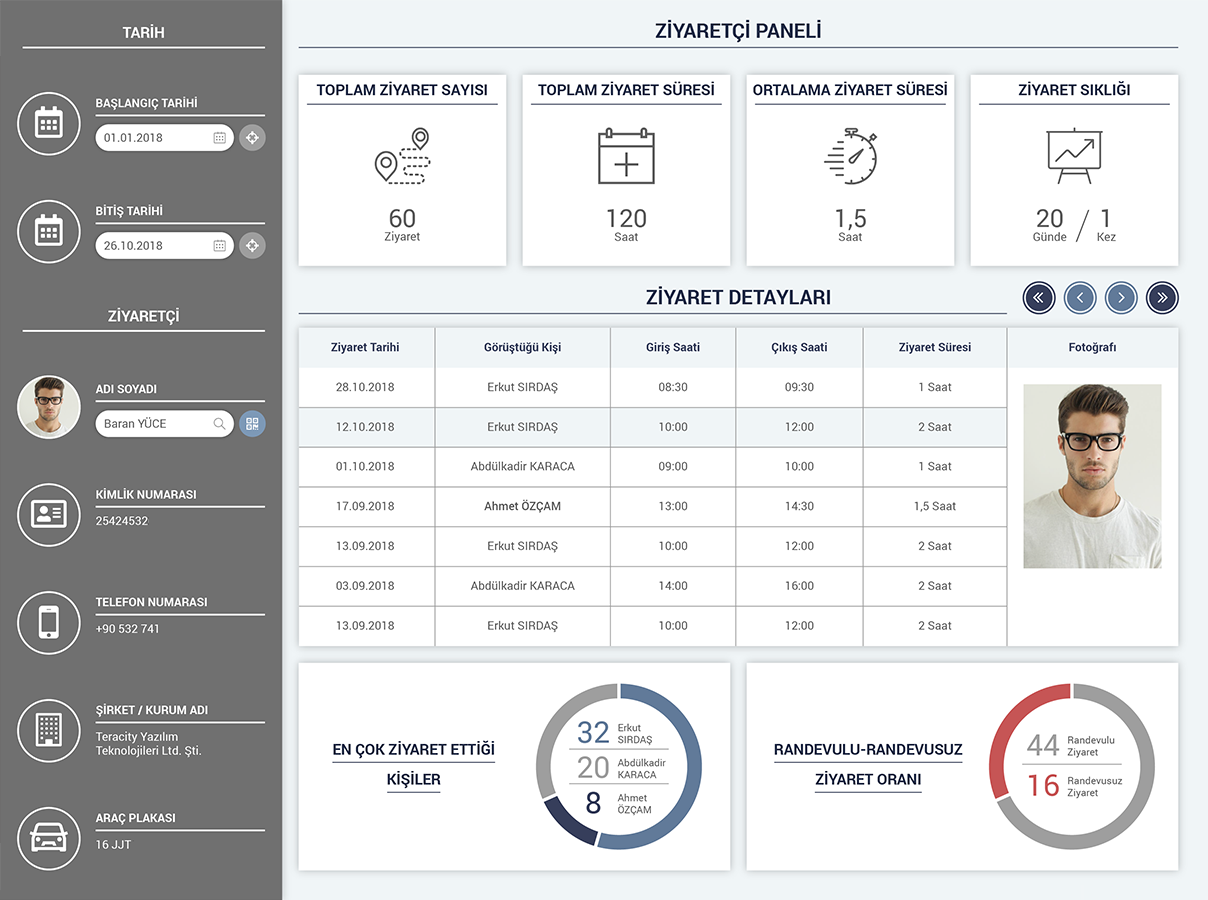Click the large visitor photo in the table

click(x=1092, y=476)
